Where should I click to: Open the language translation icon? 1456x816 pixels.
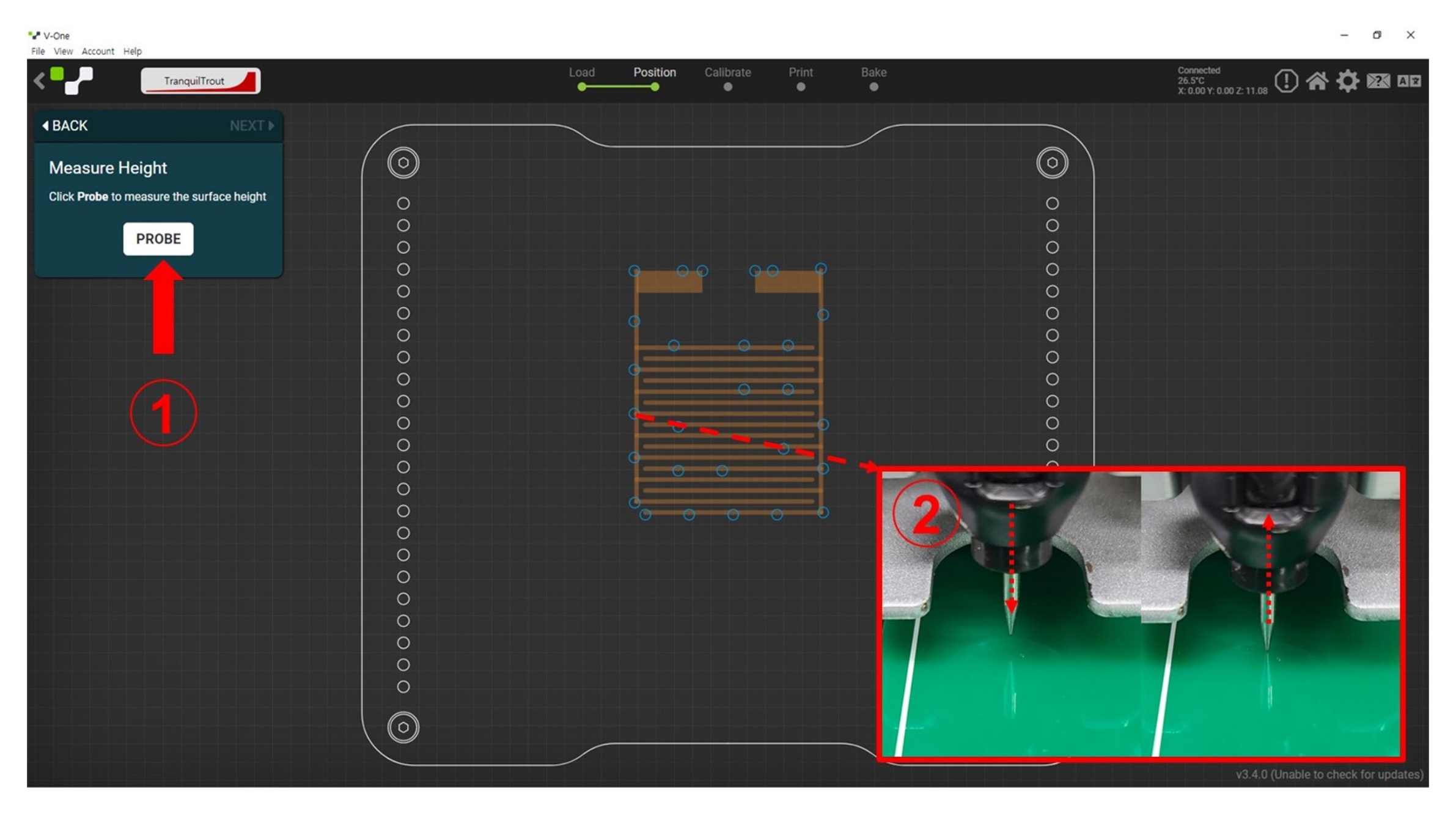pos(1409,81)
